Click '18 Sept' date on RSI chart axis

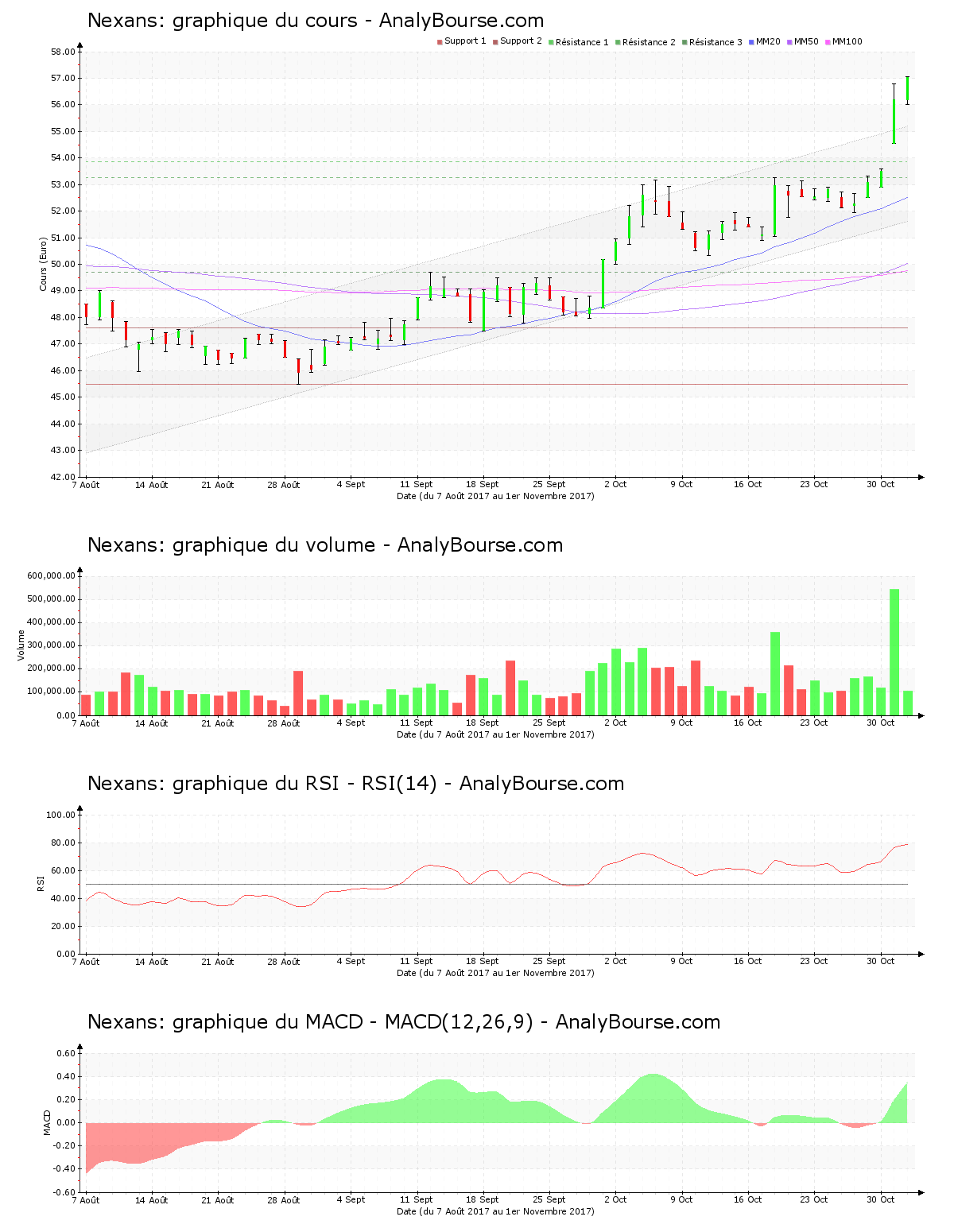click(x=483, y=961)
